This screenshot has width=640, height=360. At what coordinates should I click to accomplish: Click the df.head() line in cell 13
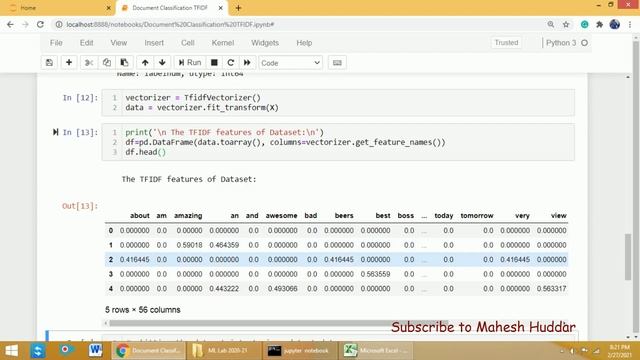(146, 152)
